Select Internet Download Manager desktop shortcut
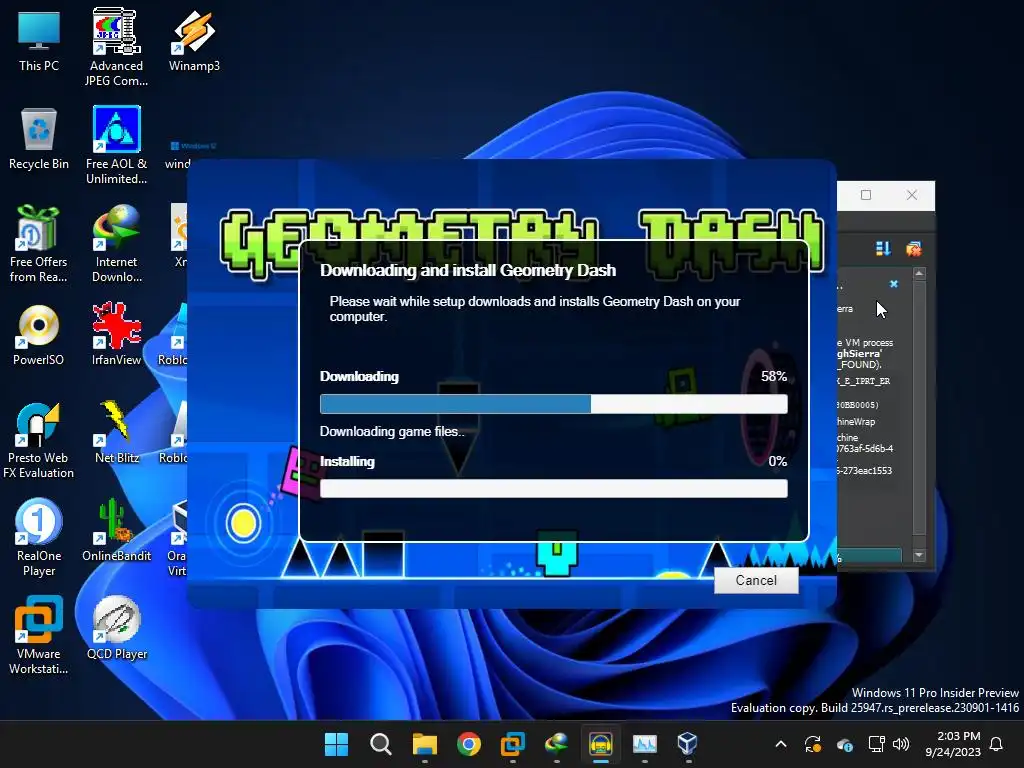The width and height of the screenshot is (1024, 768). pos(116,244)
